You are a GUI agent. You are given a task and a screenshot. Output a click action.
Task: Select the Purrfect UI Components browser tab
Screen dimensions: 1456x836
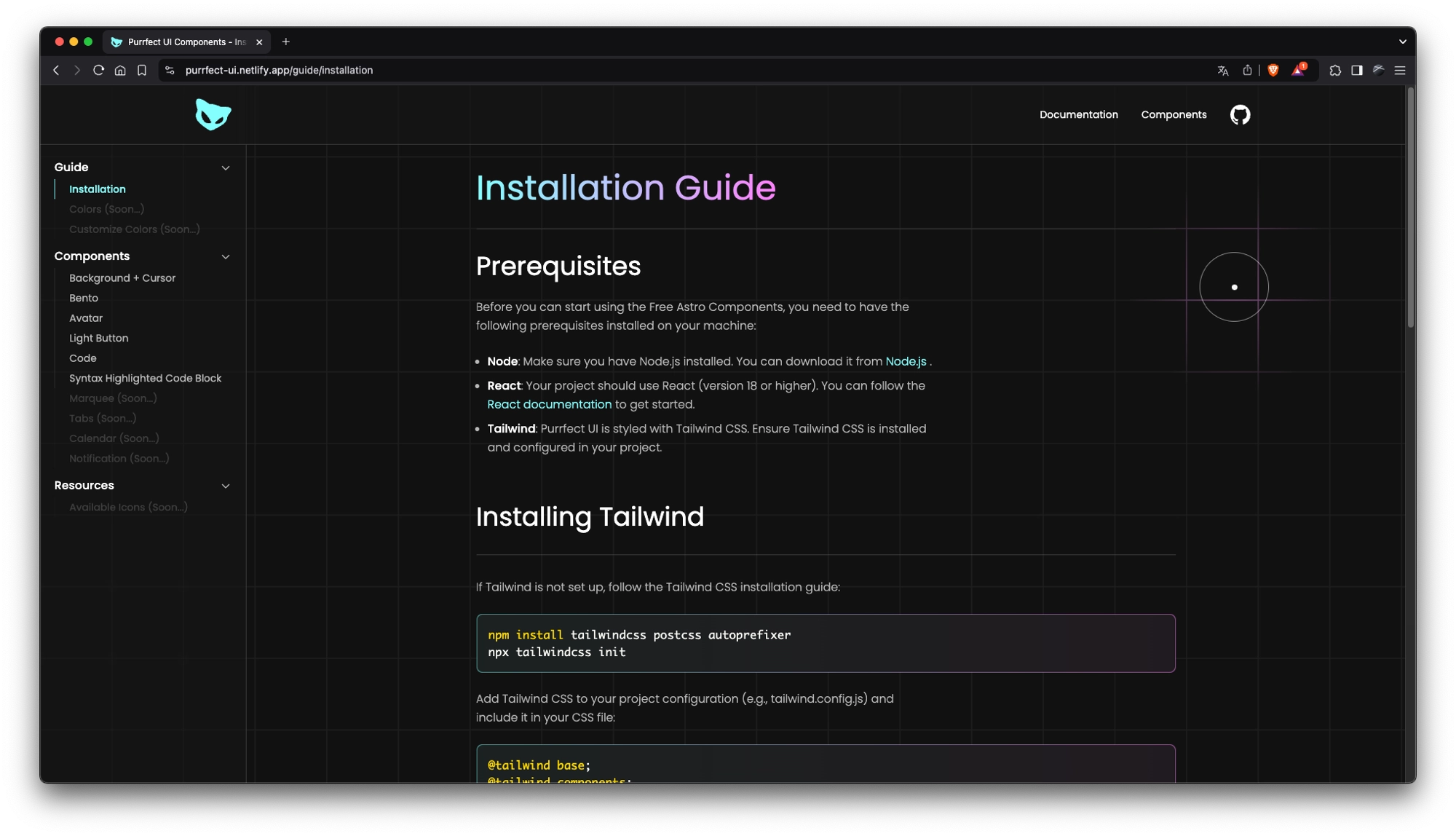coord(186,42)
